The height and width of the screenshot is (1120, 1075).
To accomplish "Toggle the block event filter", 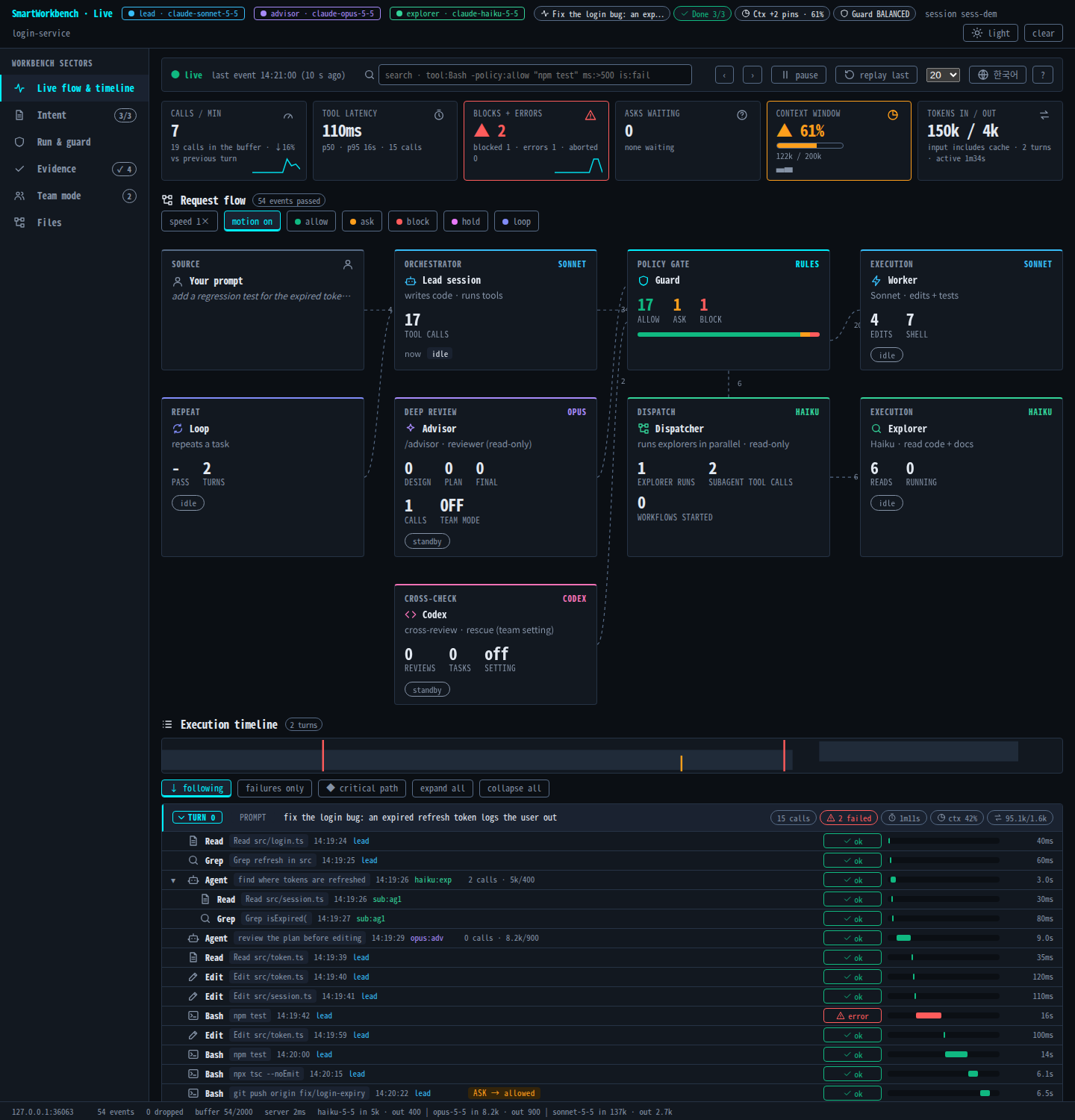I will click(413, 221).
